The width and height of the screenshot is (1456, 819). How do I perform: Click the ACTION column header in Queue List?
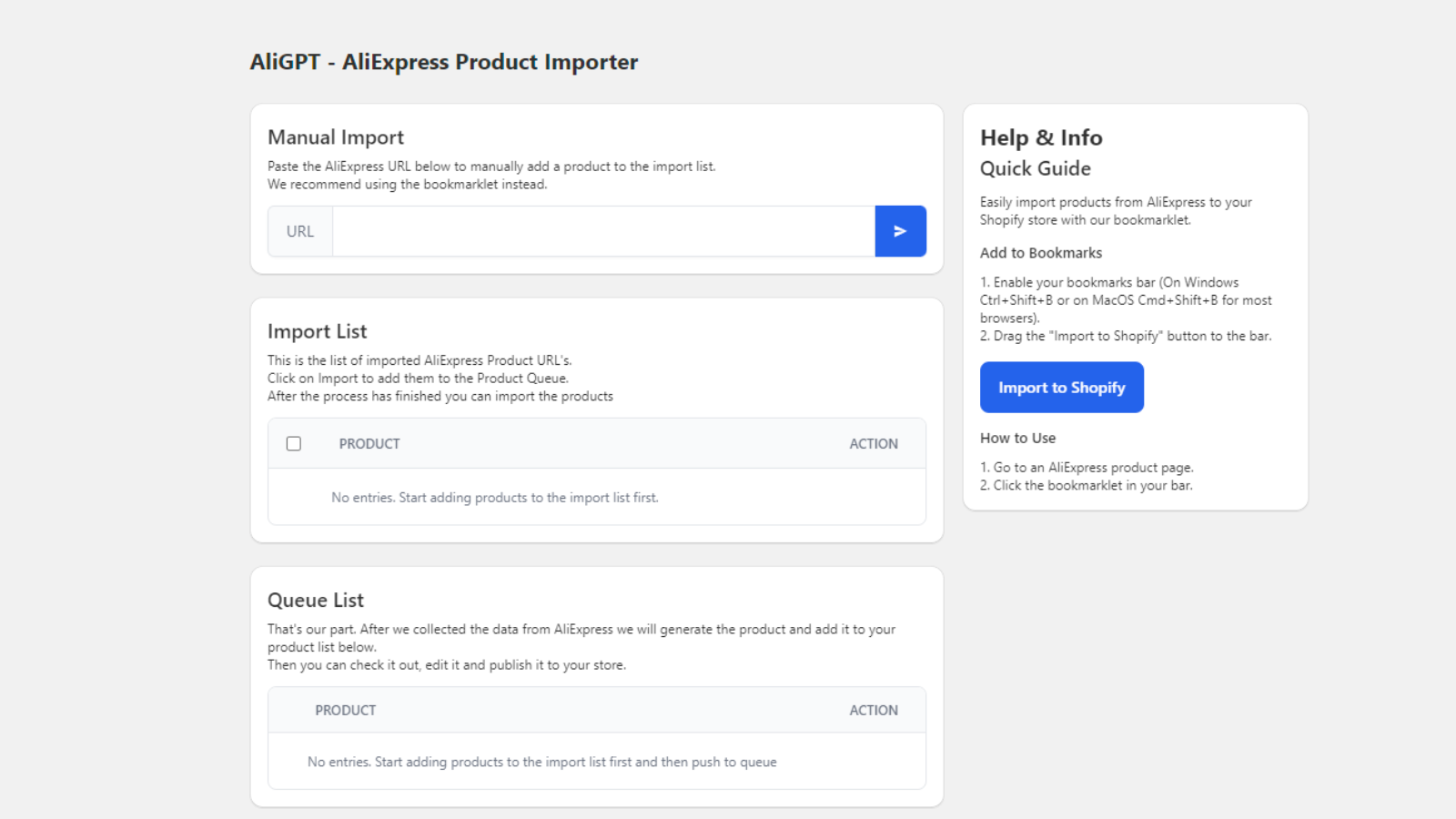[x=873, y=711]
